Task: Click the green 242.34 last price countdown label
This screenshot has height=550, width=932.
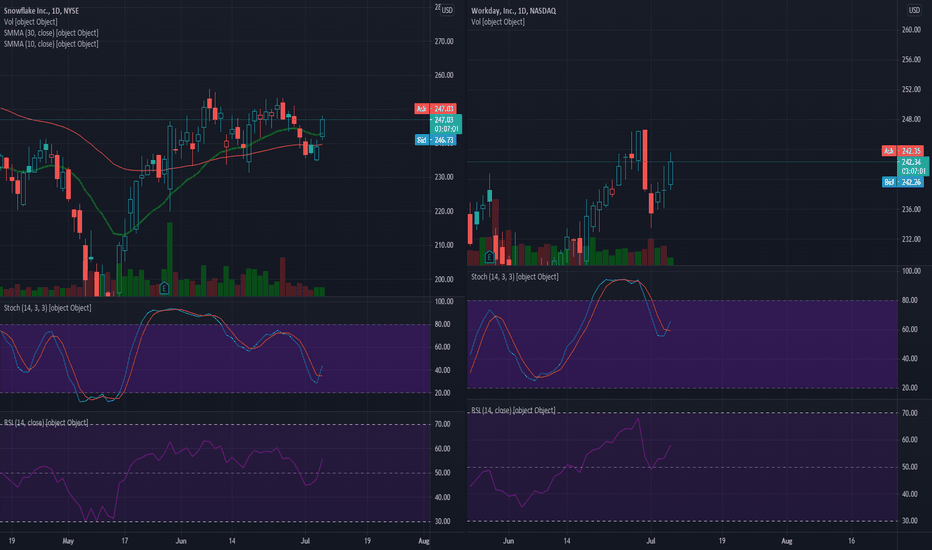Action: tap(912, 166)
